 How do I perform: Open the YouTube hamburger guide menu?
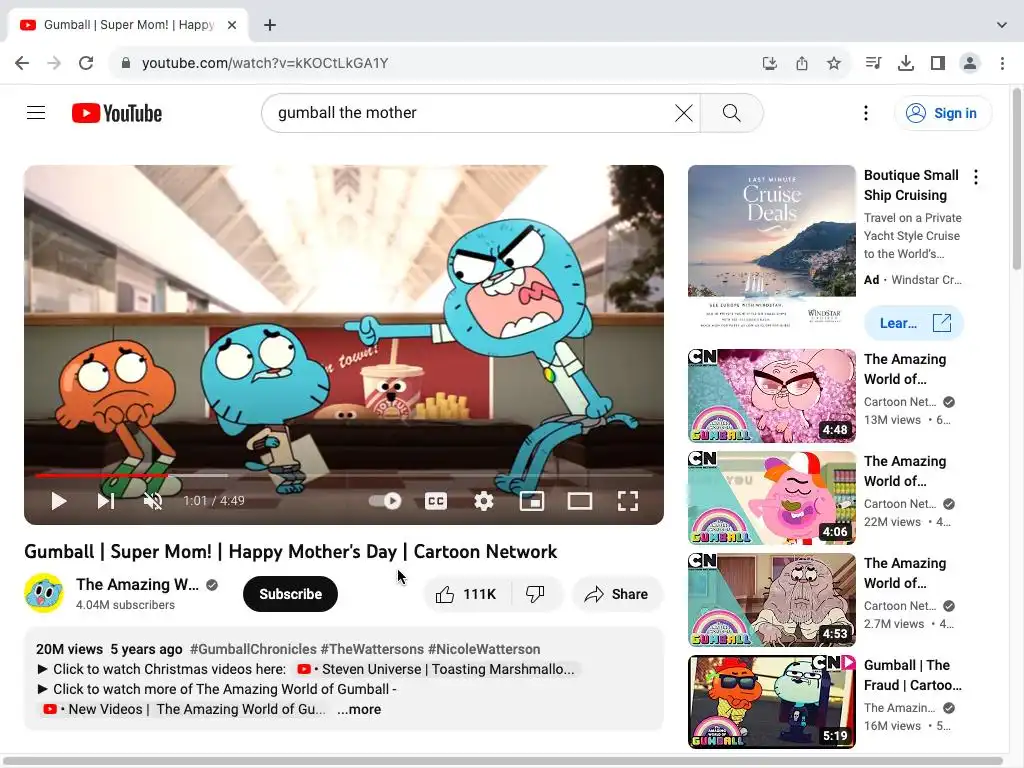point(36,113)
